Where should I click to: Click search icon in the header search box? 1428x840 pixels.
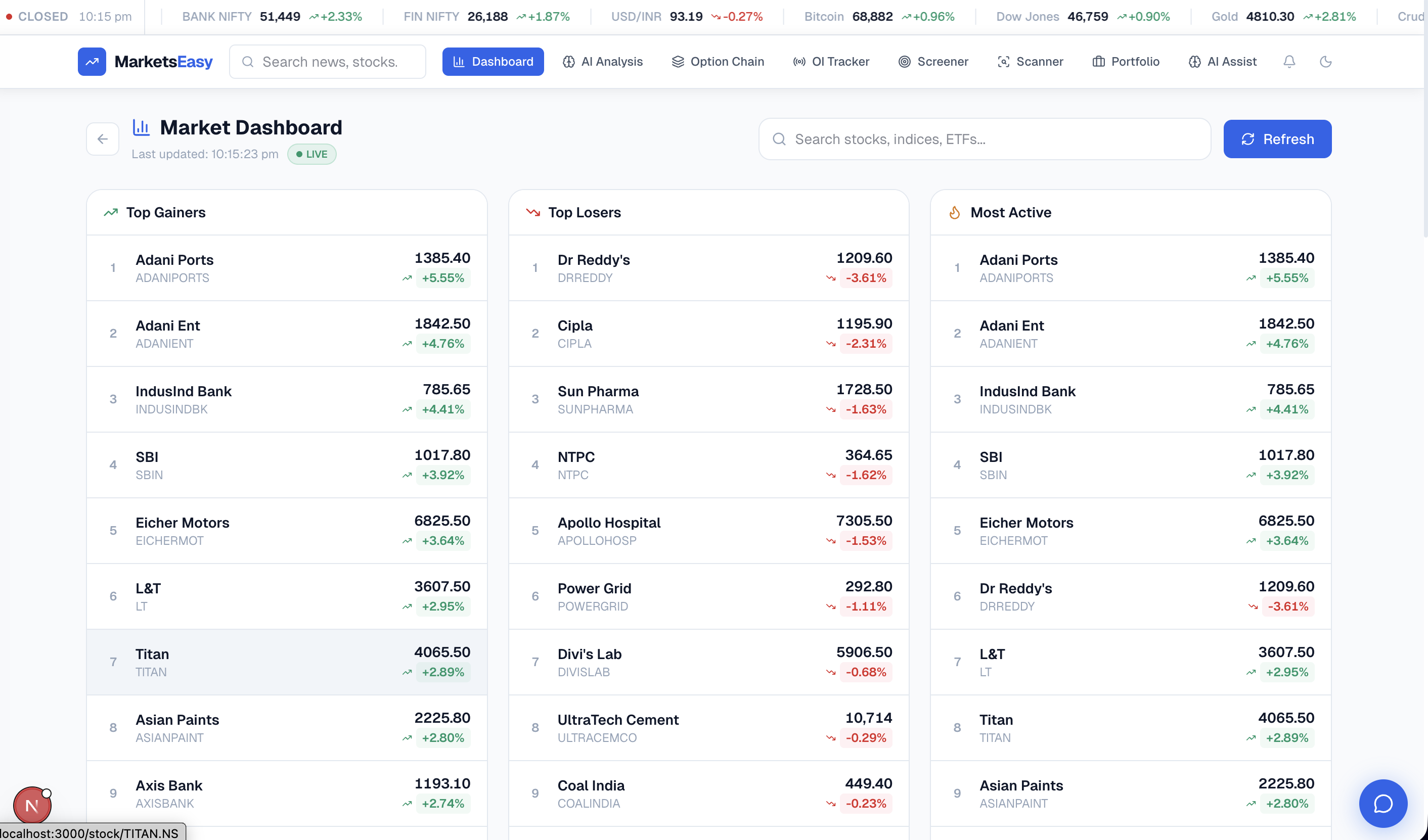248,62
